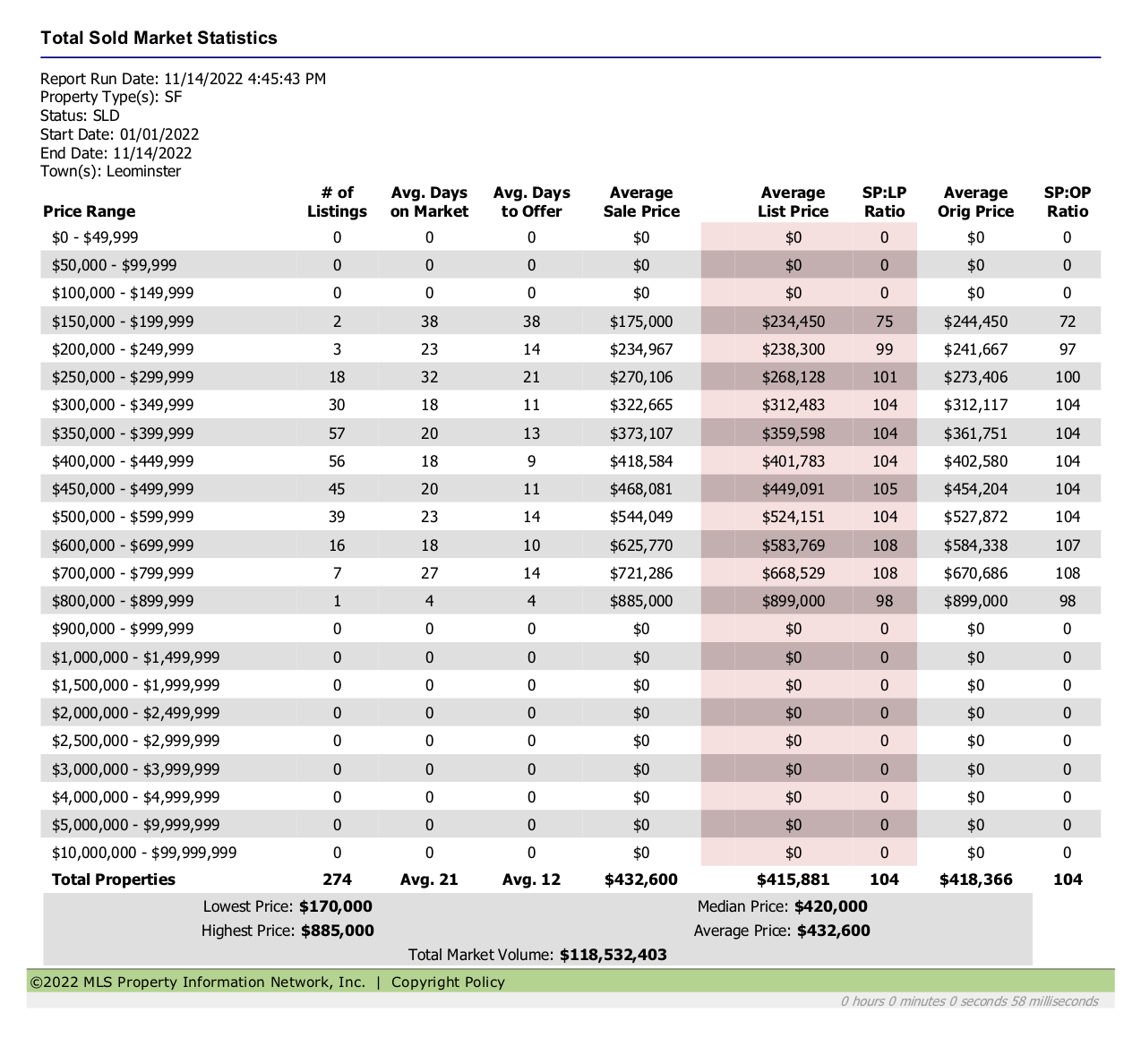1141x1064 pixels.
Task: Select the Total Properties row label
Action: pos(114,880)
